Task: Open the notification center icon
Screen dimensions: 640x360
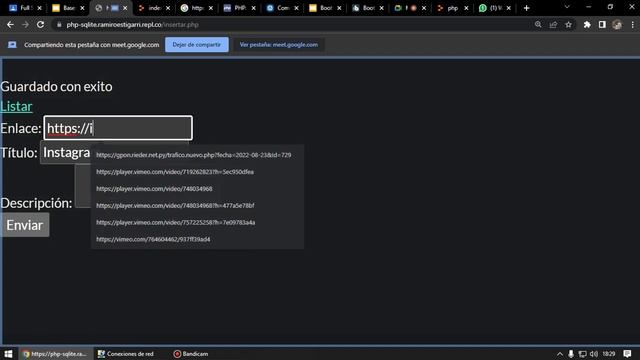Action: (x=627, y=354)
